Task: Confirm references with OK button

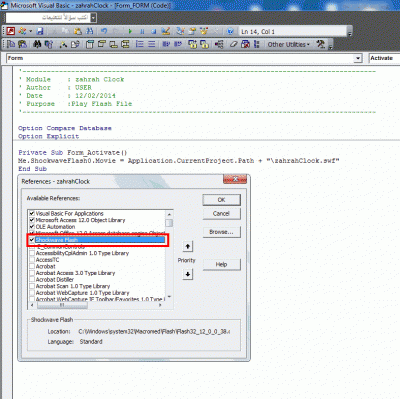Action: pyautogui.click(x=221, y=200)
